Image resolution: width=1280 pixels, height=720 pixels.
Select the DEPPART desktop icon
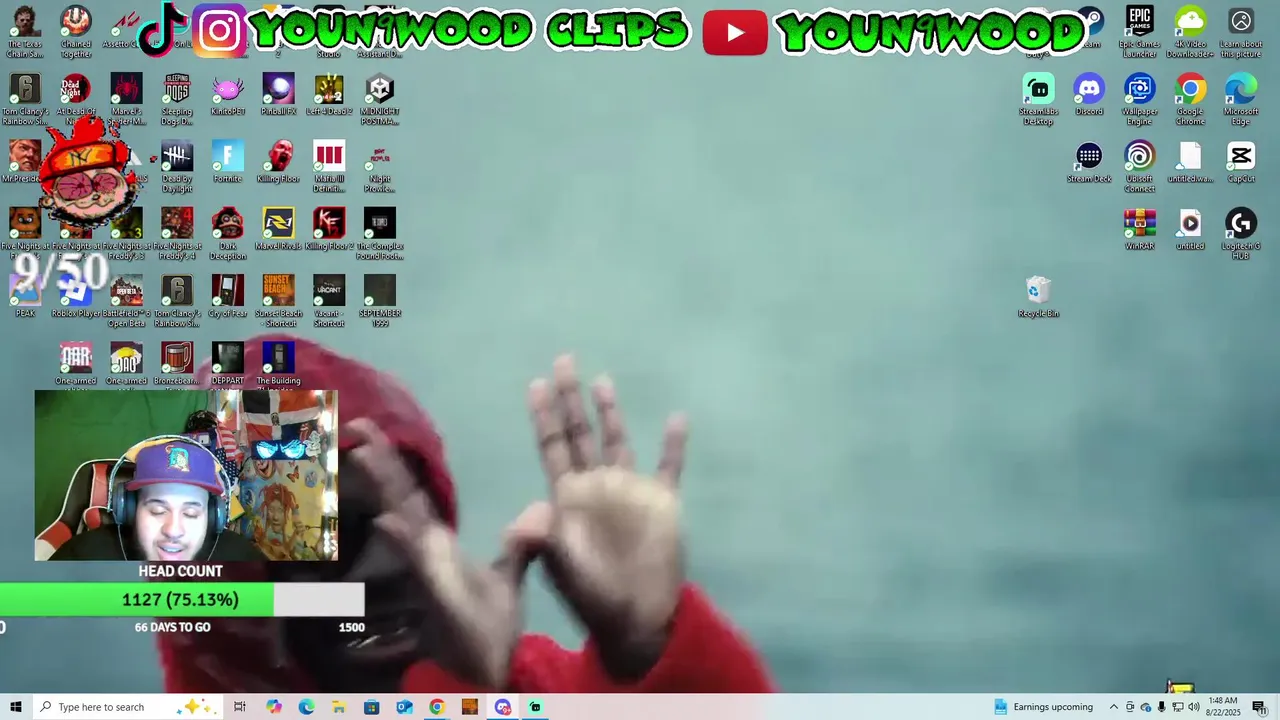[x=227, y=364]
